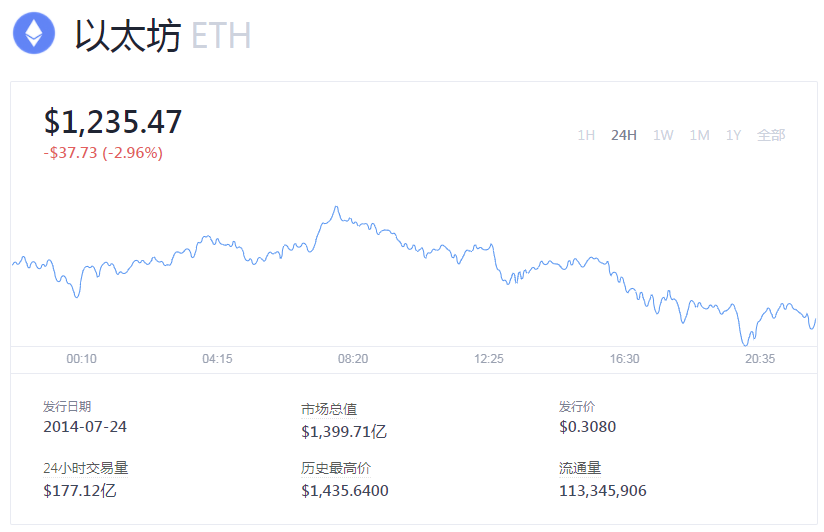This screenshot has height=532, width=824.
Task: Show the 全部 (all time) chart range
Action: (771, 135)
